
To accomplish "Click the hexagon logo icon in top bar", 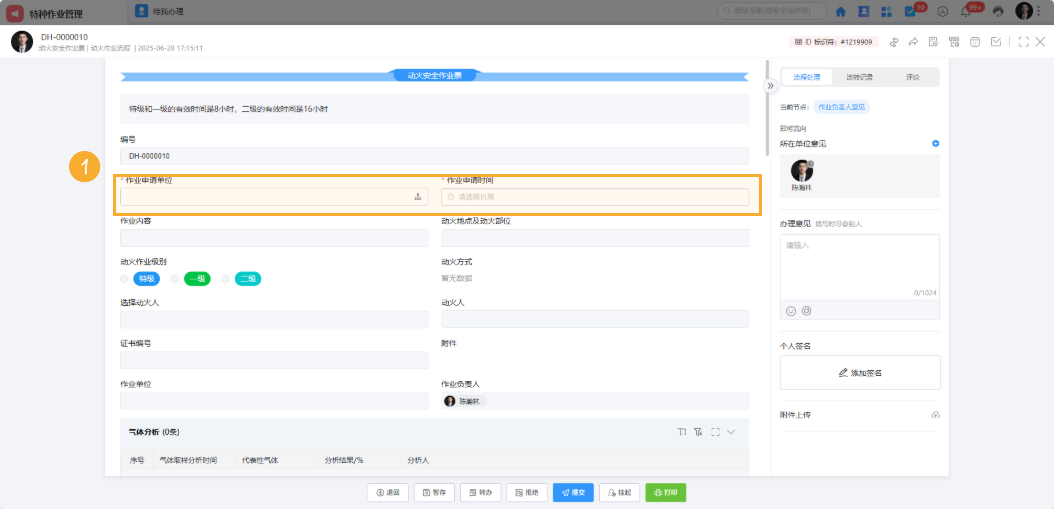I will pos(943,11).
